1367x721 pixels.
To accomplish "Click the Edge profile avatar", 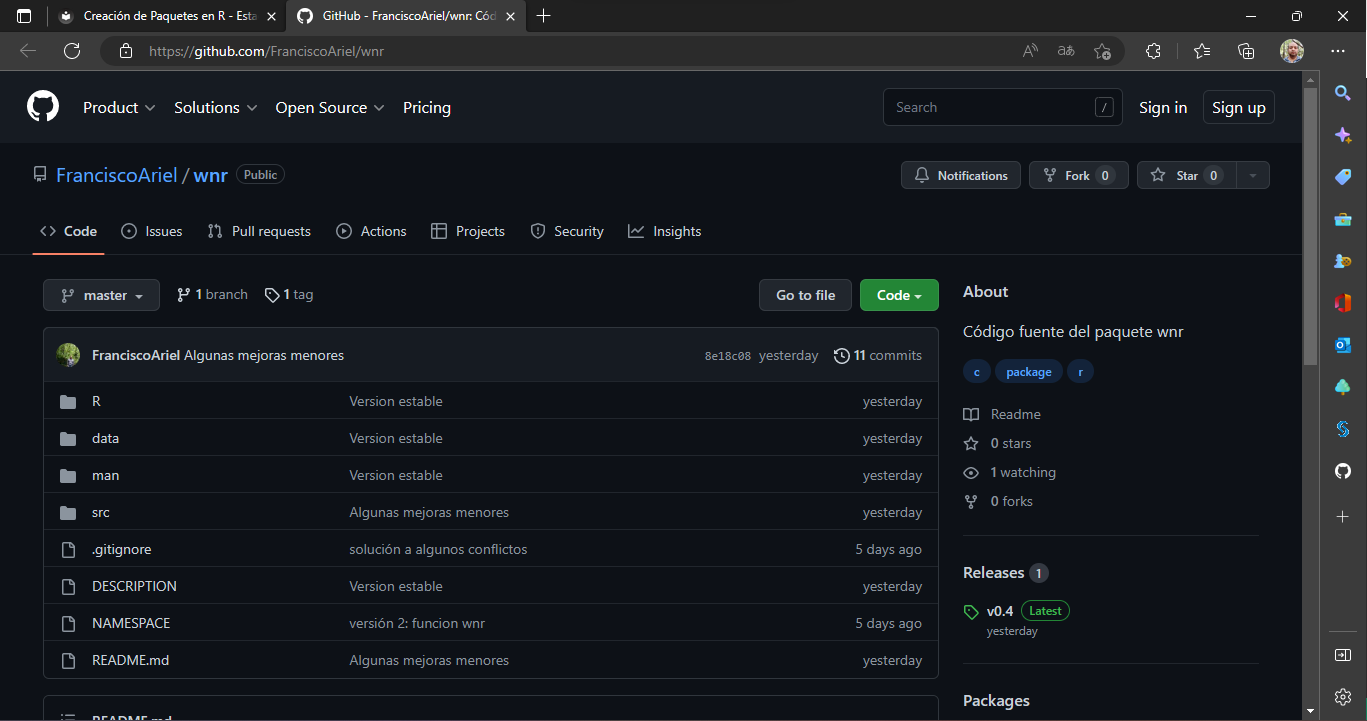I will tap(1292, 51).
